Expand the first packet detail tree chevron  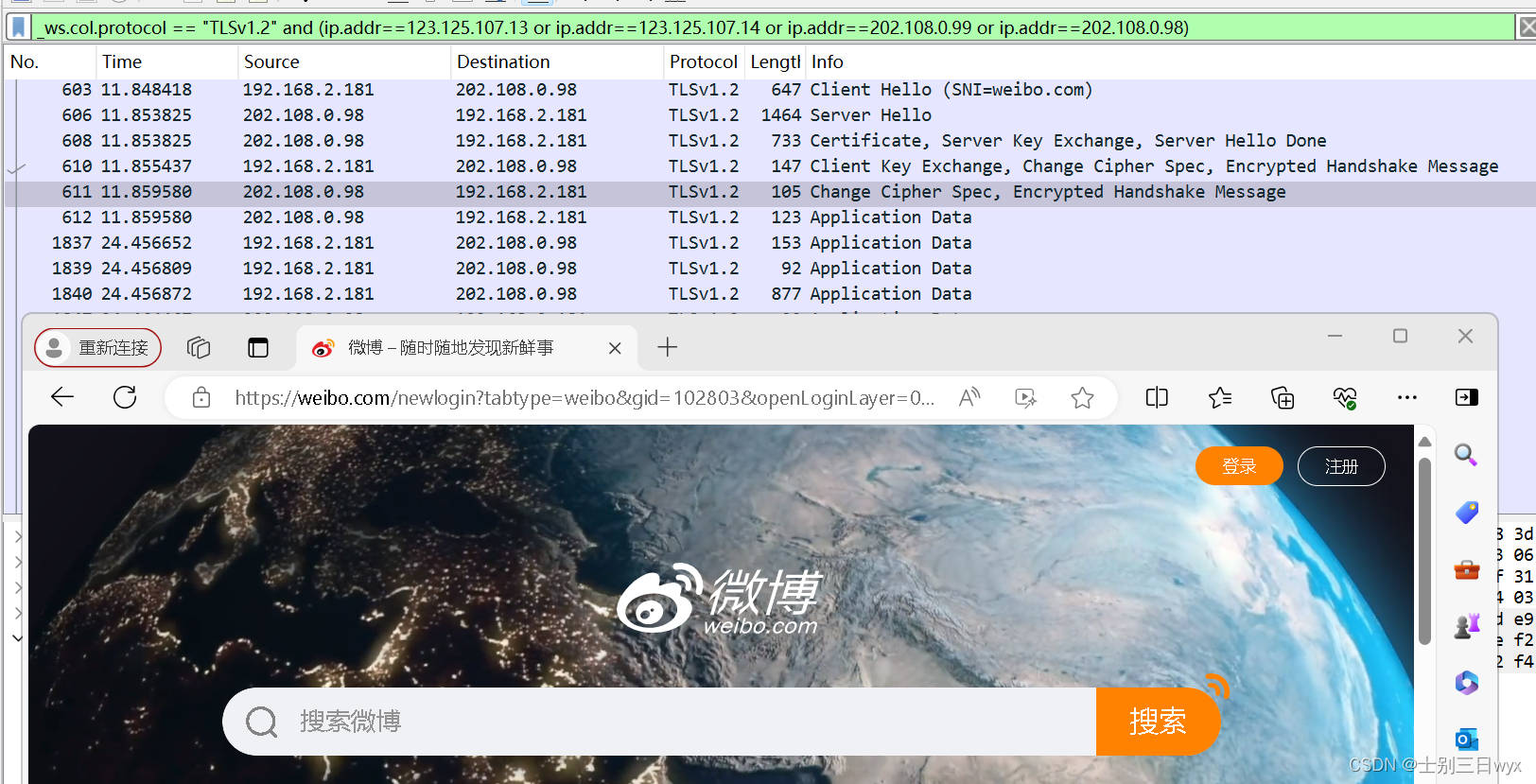[x=17, y=536]
